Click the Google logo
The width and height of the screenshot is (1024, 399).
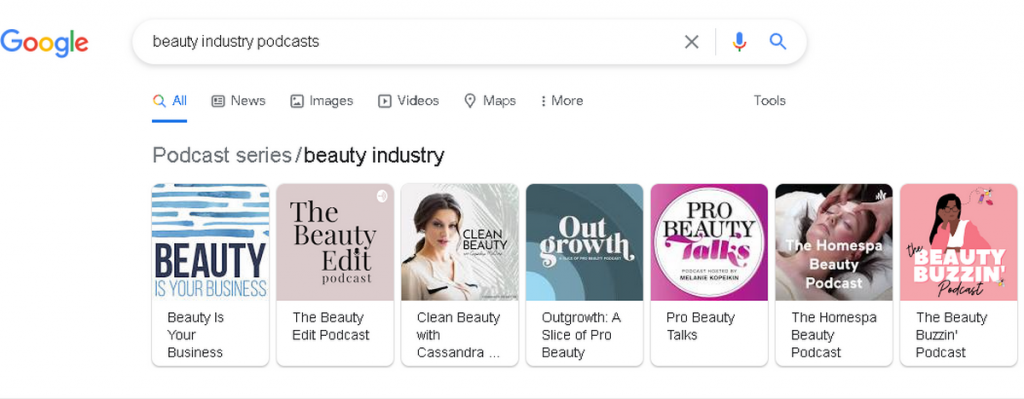[x=44, y=43]
